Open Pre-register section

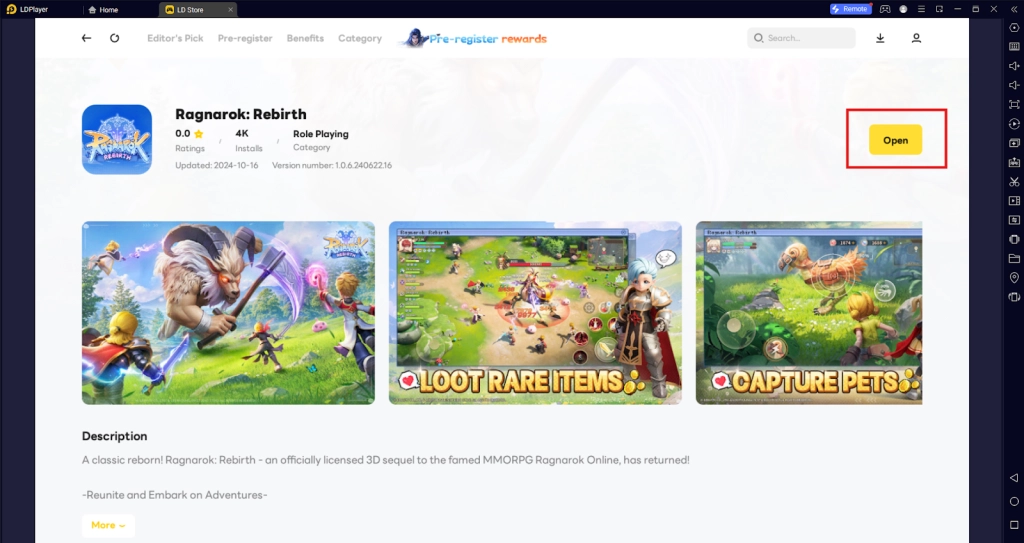click(245, 38)
